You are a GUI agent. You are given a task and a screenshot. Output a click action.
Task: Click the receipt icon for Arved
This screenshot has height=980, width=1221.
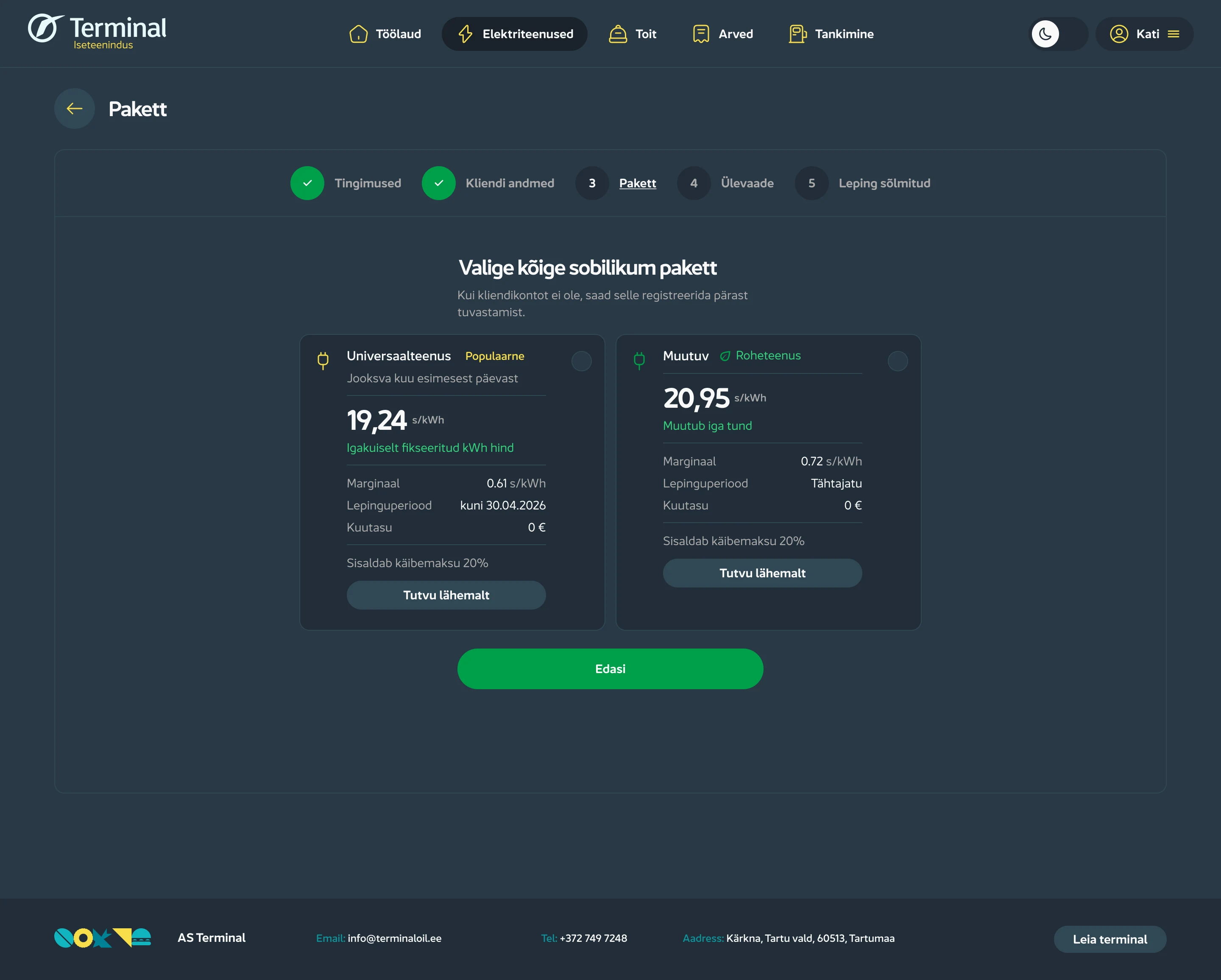pyautogui.click(x=700, y=34)
